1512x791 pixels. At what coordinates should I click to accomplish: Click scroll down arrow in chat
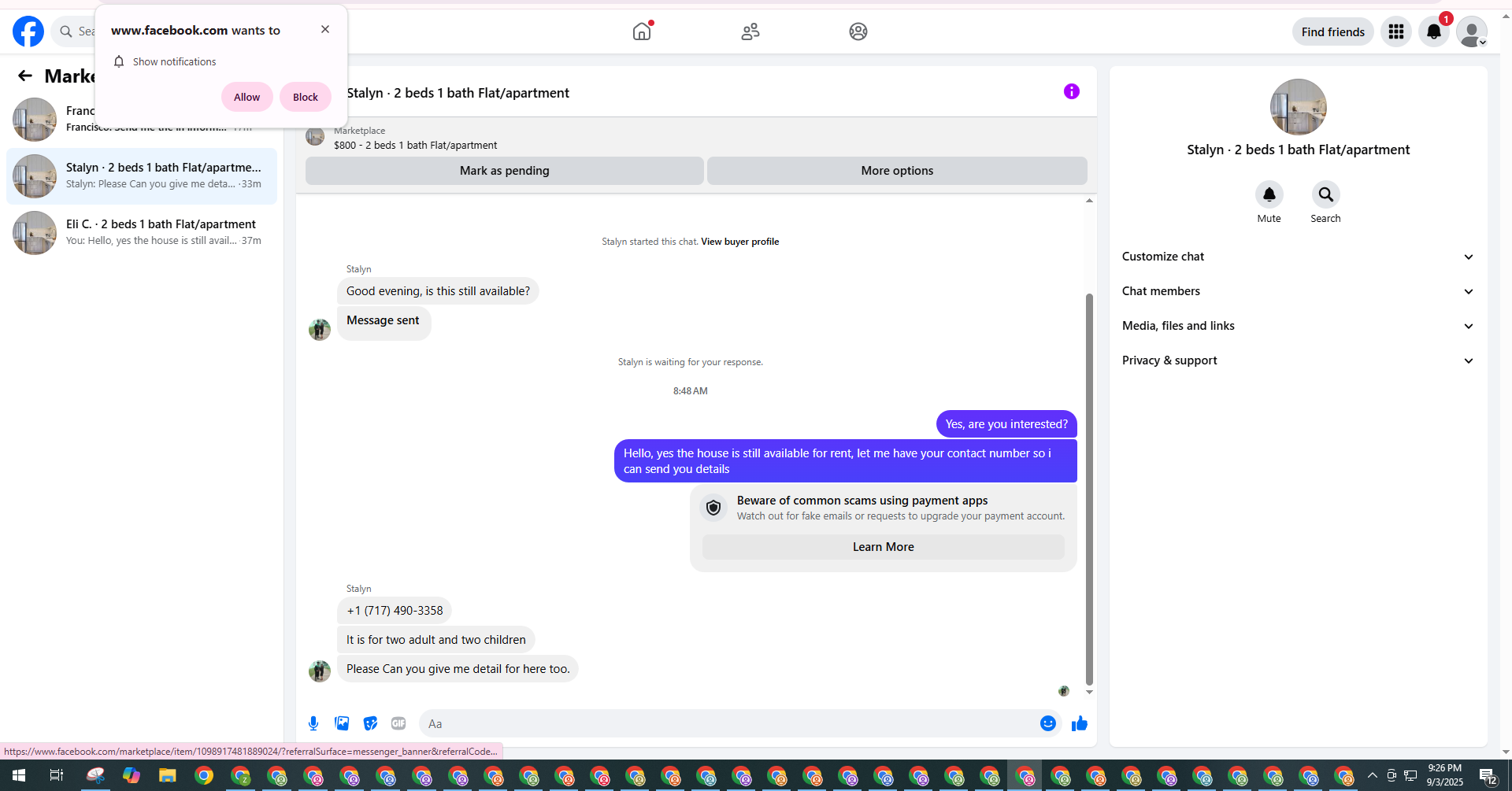coord(1089,692)
